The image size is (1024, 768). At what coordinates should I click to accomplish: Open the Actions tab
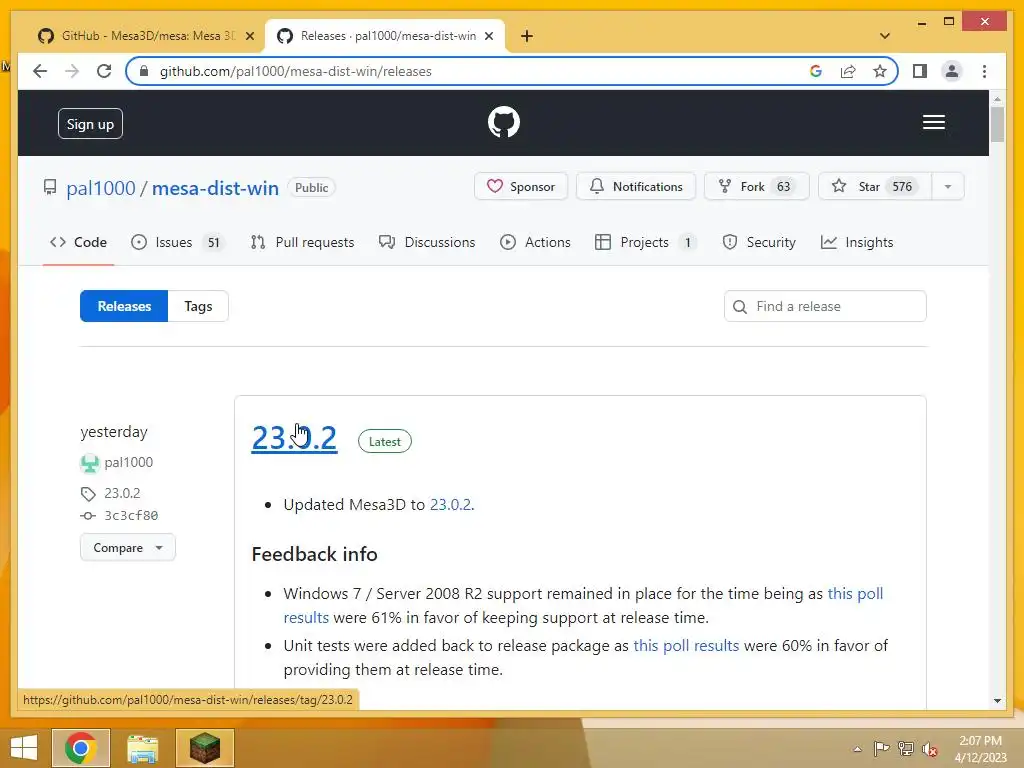pos(535,242)
